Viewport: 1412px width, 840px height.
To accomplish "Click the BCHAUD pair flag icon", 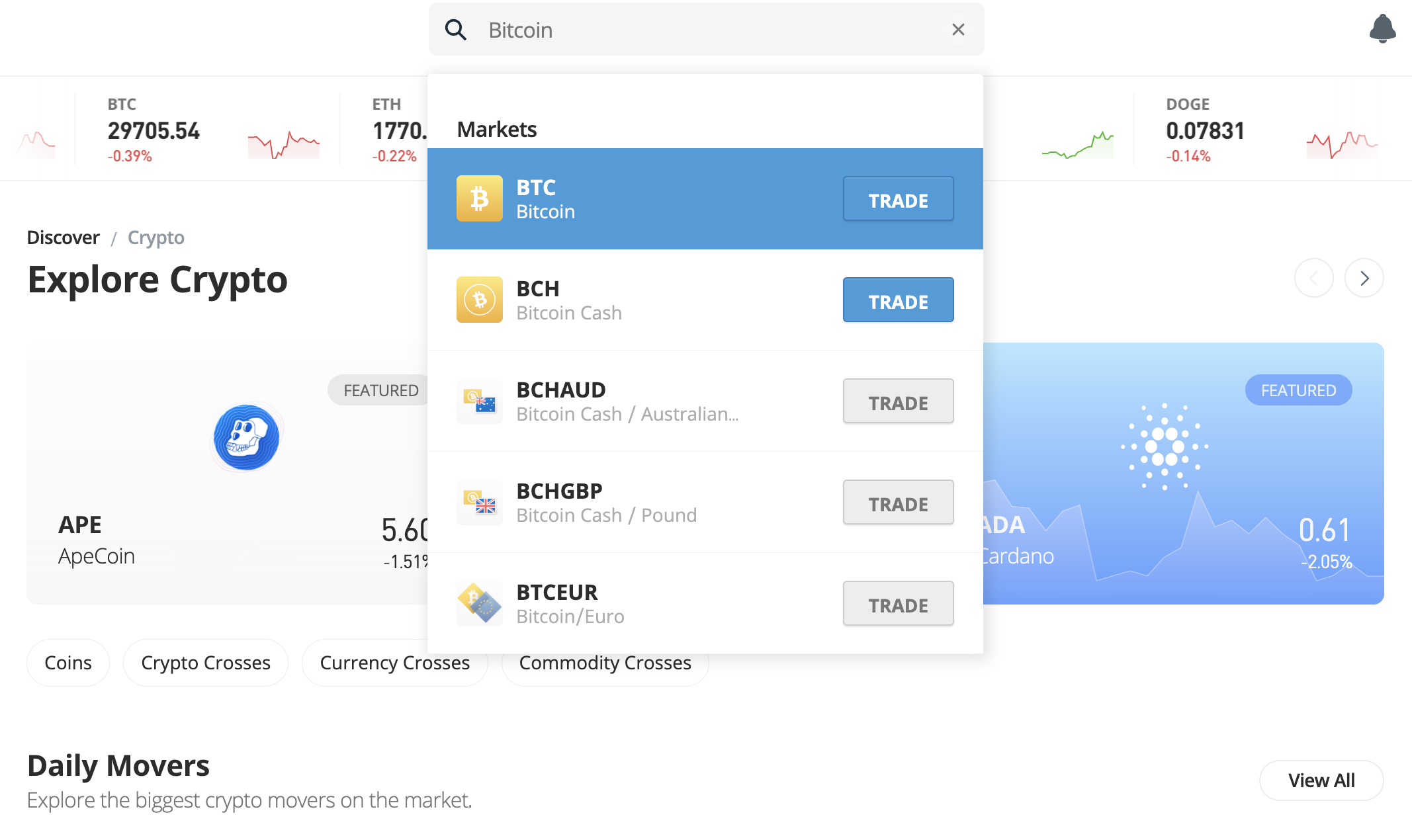I will (480, 401).
